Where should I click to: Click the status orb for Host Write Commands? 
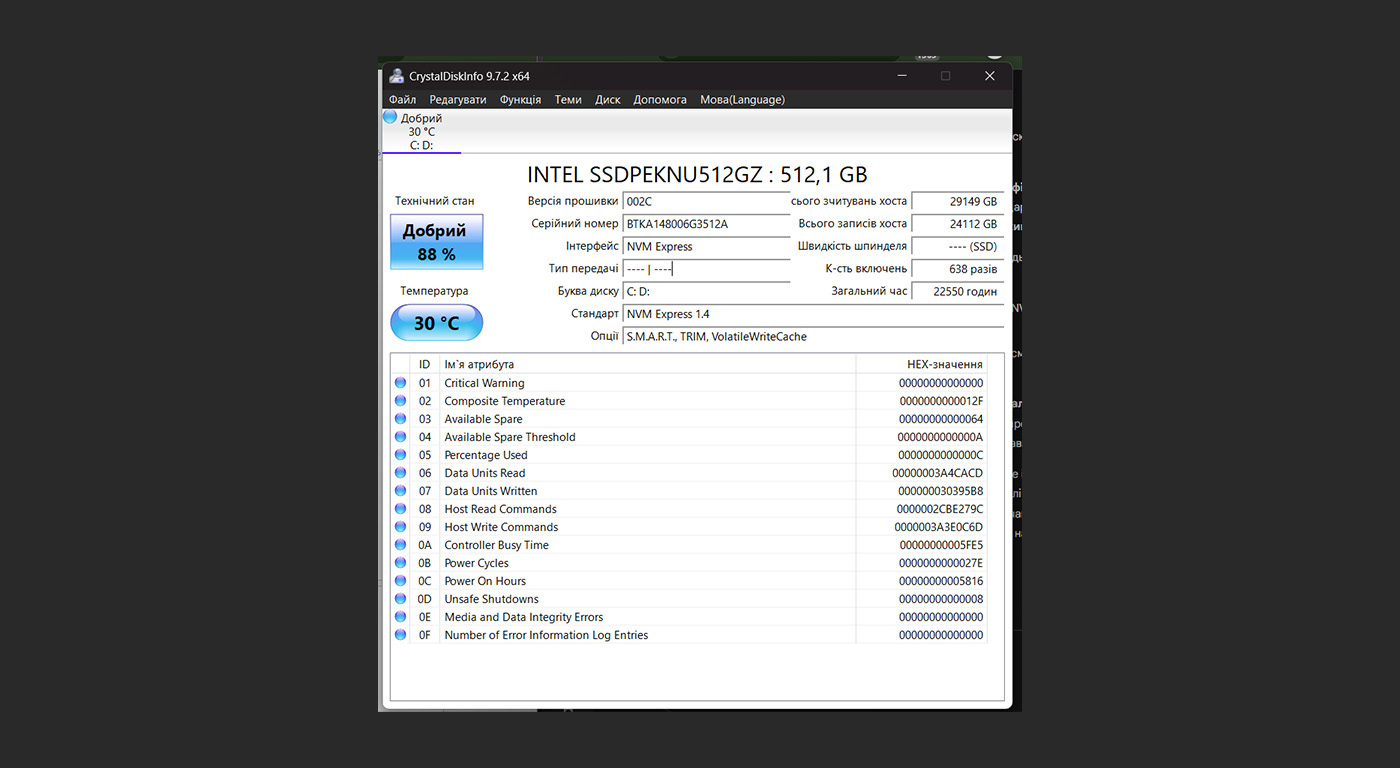click(400, 527)
